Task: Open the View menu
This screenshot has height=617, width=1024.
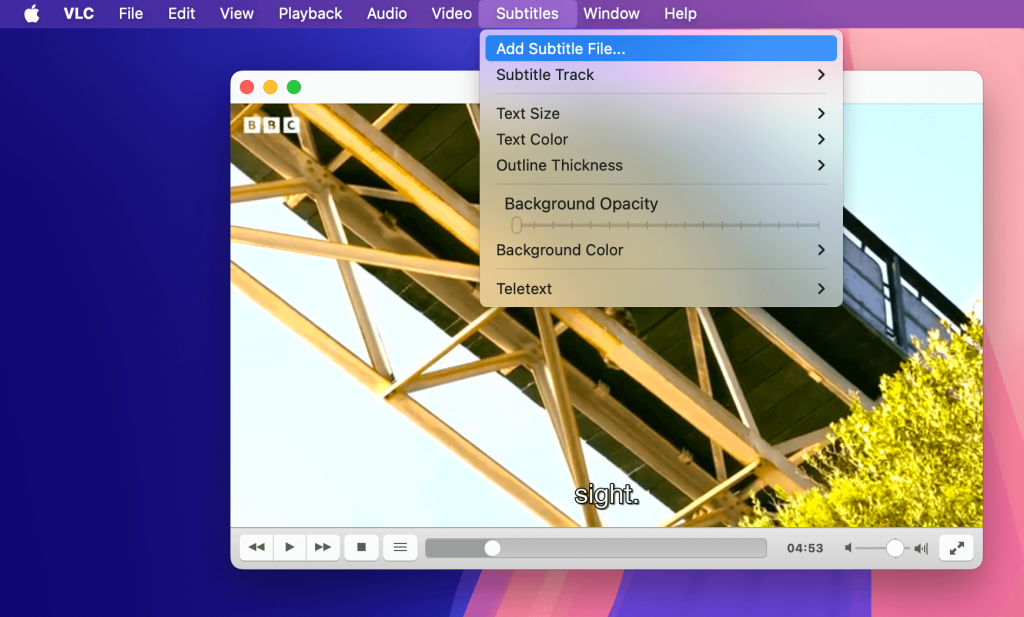Action: point(236,13)
